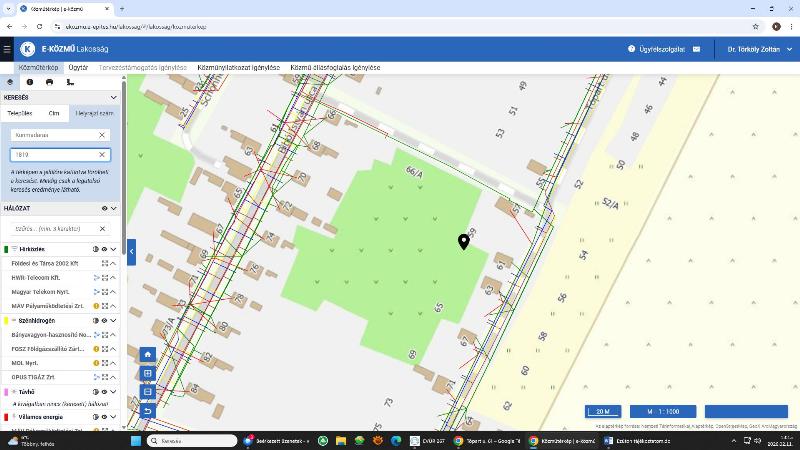Zoom to extent of OPUS TIGÁZ Zrt.
The width and height of the screenshot is (800, 450).
[x=105, y=377]
